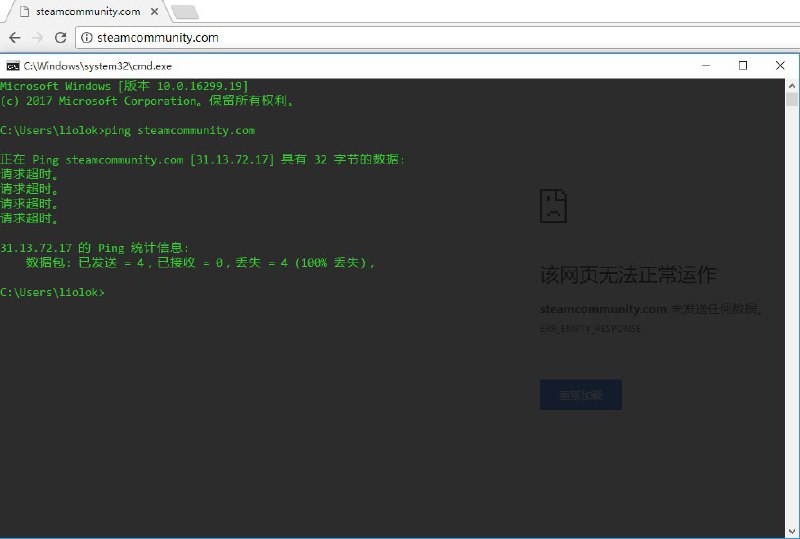800x539 pixels.
Task: Click the cmd scrollbar up arrow
Action: click(x=792, y=86)
